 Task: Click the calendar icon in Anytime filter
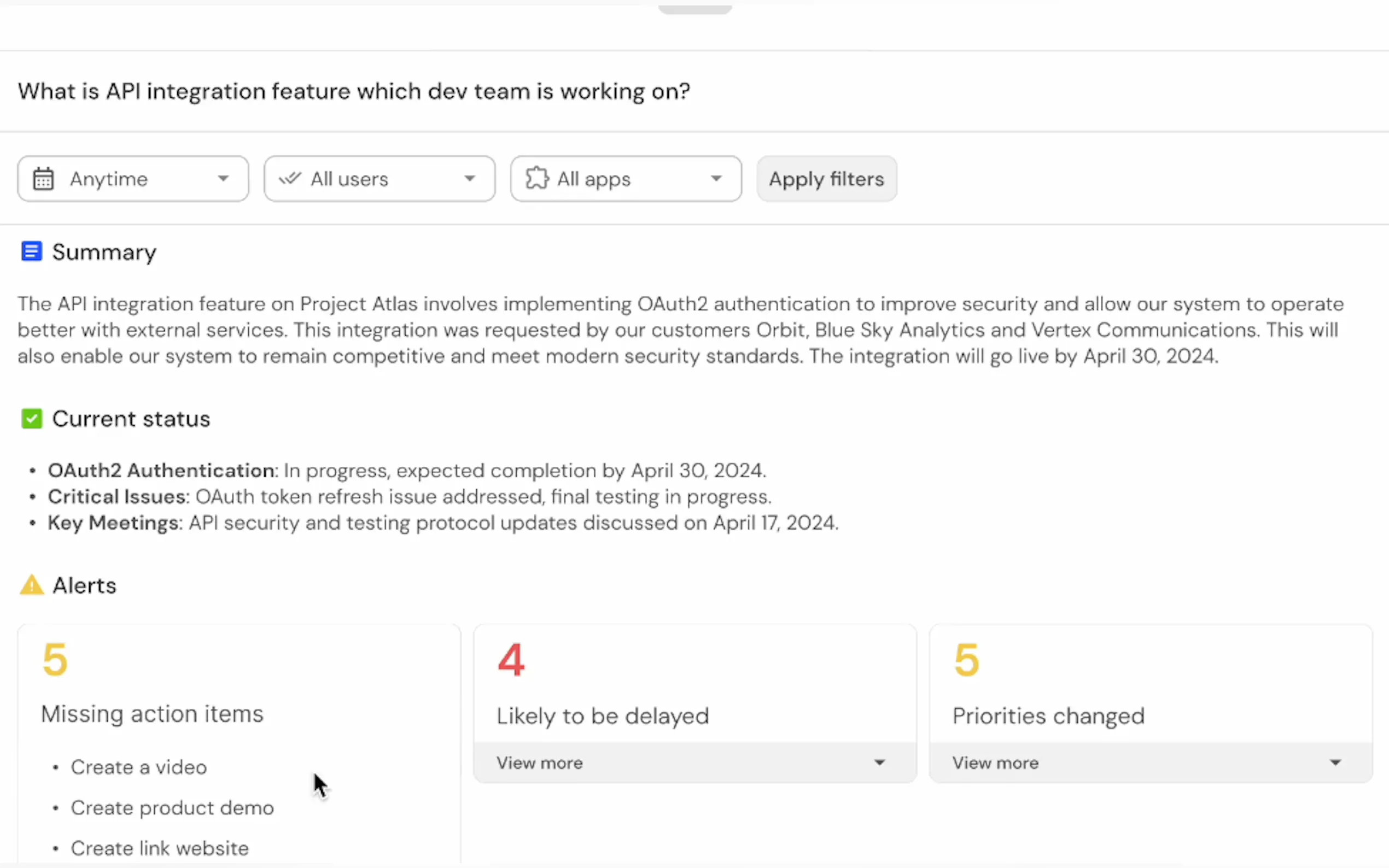[x=43, y=179]
